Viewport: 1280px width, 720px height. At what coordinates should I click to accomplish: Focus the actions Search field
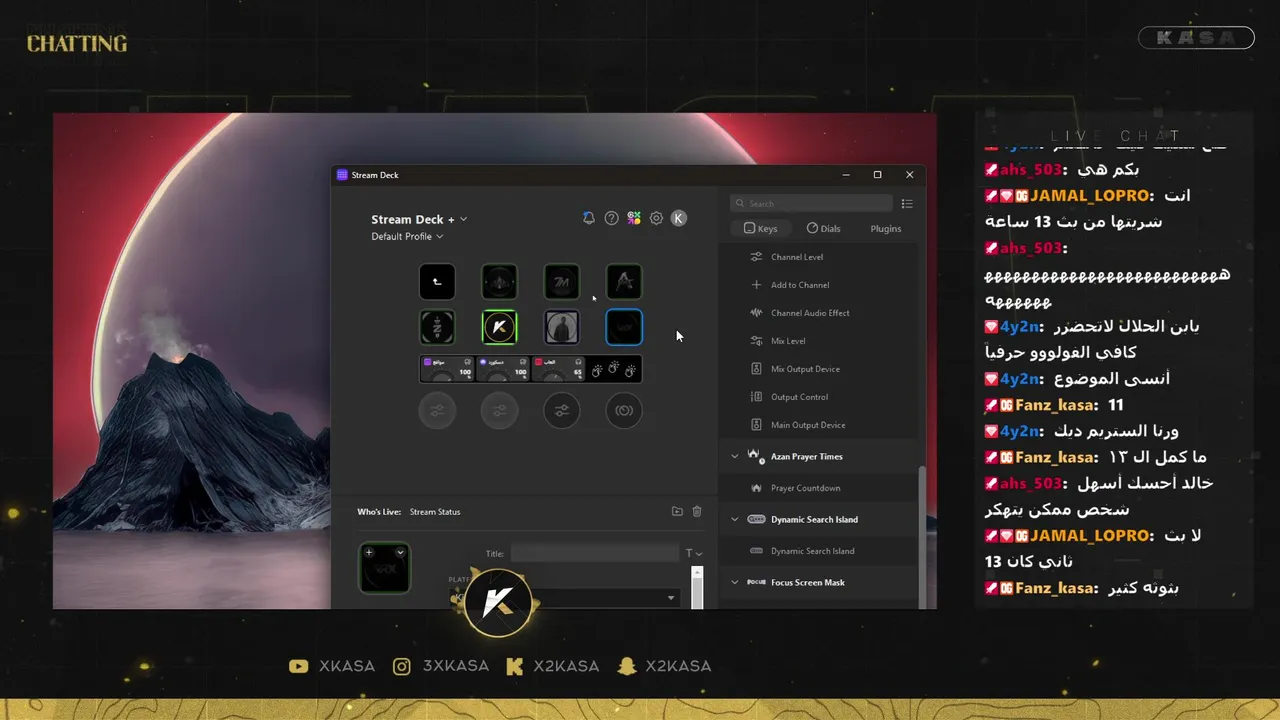point(811,203)
